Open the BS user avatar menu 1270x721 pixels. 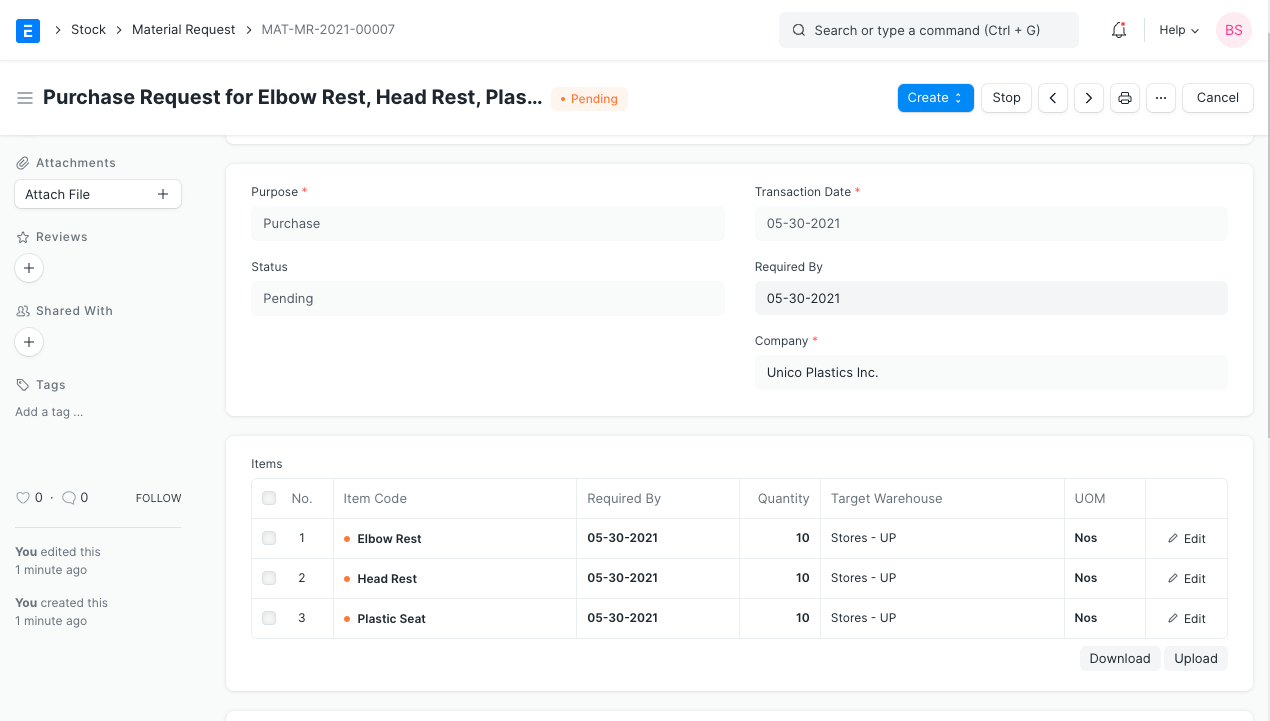coord(1233,30)
